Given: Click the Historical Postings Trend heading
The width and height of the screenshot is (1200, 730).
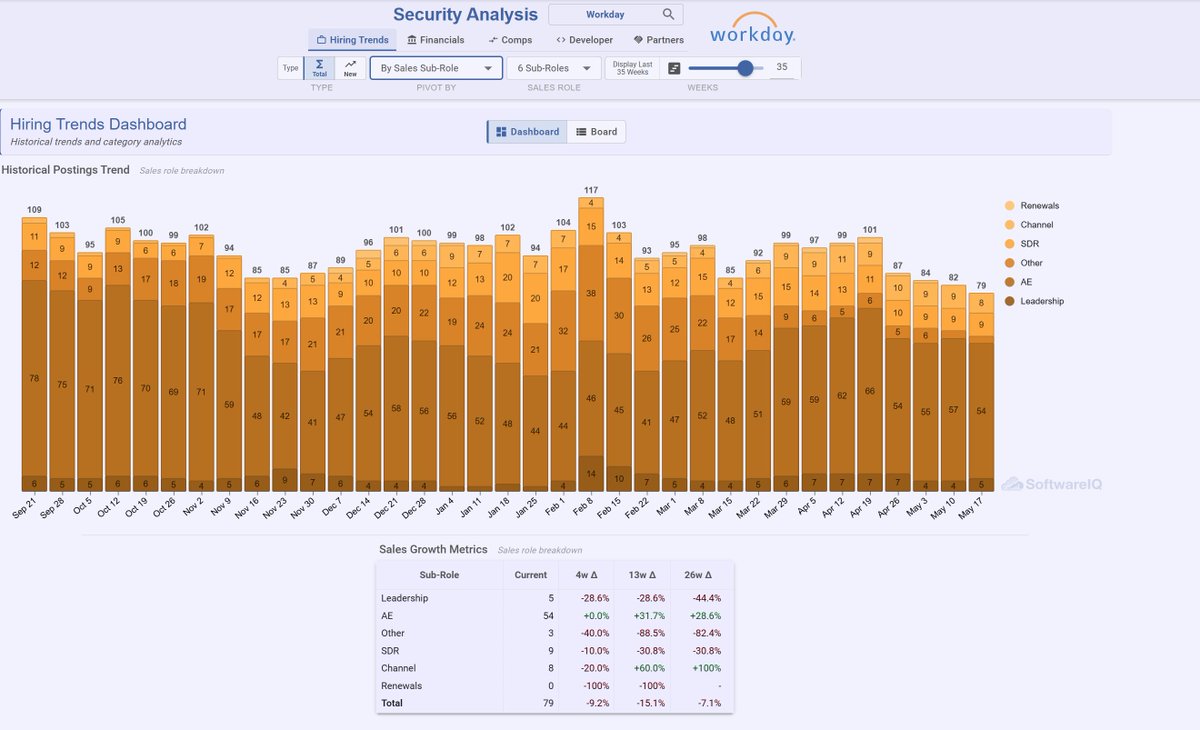Looking at the screenshot, I should pos(65,170).
